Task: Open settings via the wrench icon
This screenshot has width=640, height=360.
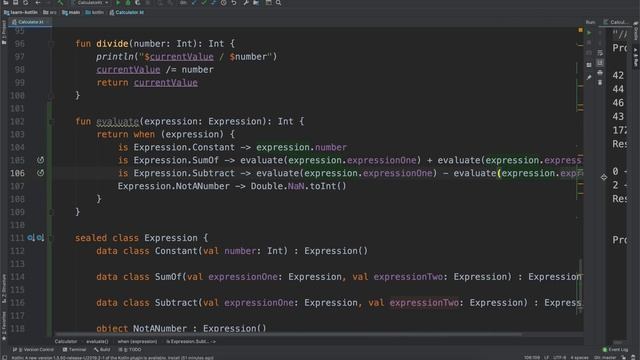Action: tap(246, 2)
